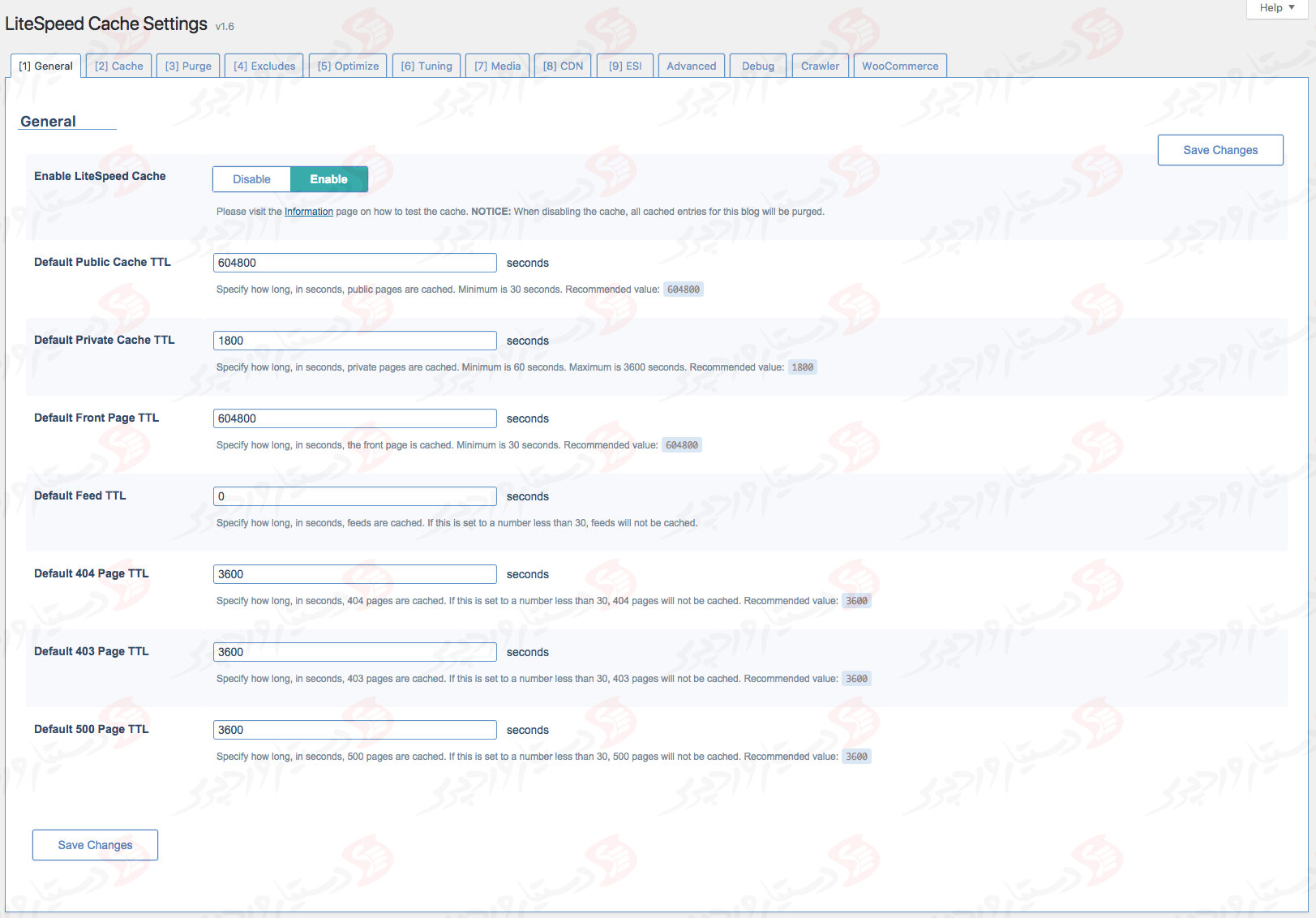Select the Default 404 Page TTL field
This screenshot has height=918, width=1316.
point(354,574)
